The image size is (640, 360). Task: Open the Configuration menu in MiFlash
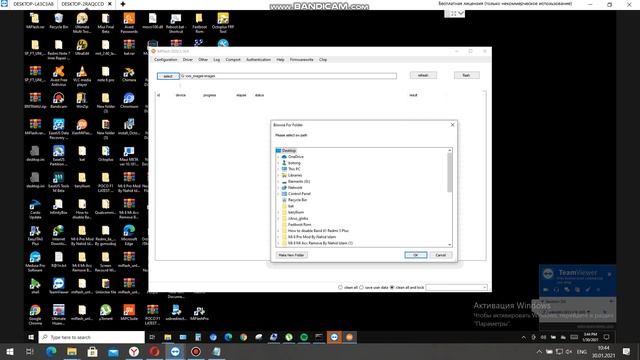tap(166, 60)
